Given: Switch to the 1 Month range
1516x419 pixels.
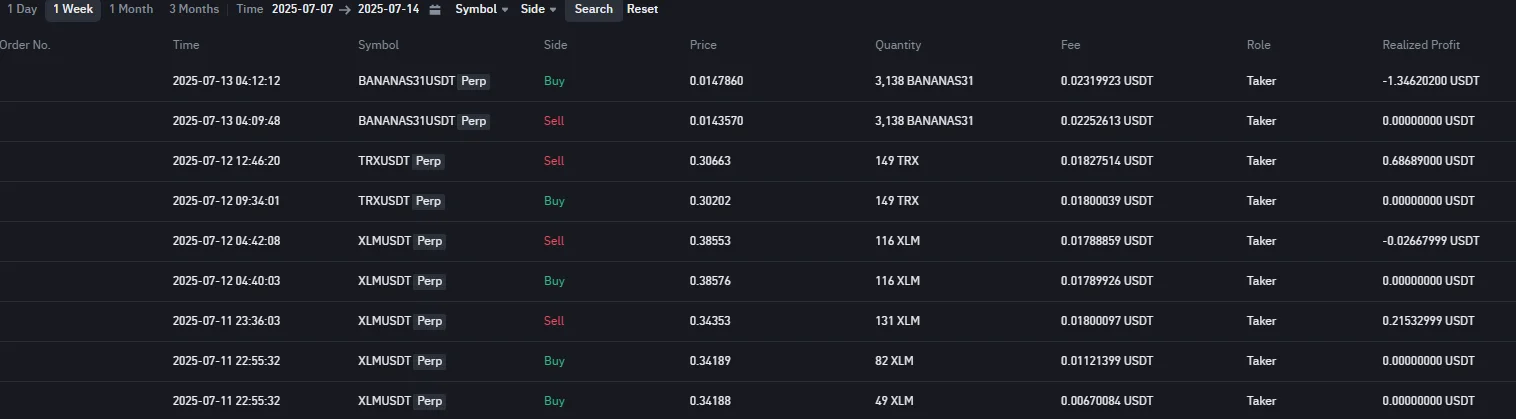Looking at the screenshot, I should [x=131, y=9].
